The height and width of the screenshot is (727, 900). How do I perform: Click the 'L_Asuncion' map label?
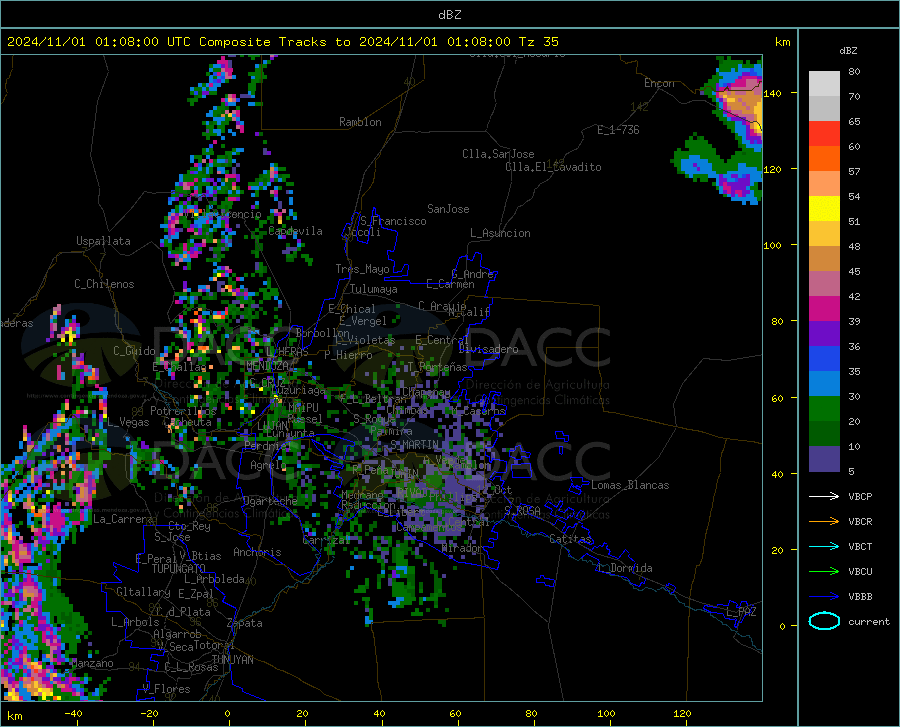pyautogui.click(x=500, y=233)
